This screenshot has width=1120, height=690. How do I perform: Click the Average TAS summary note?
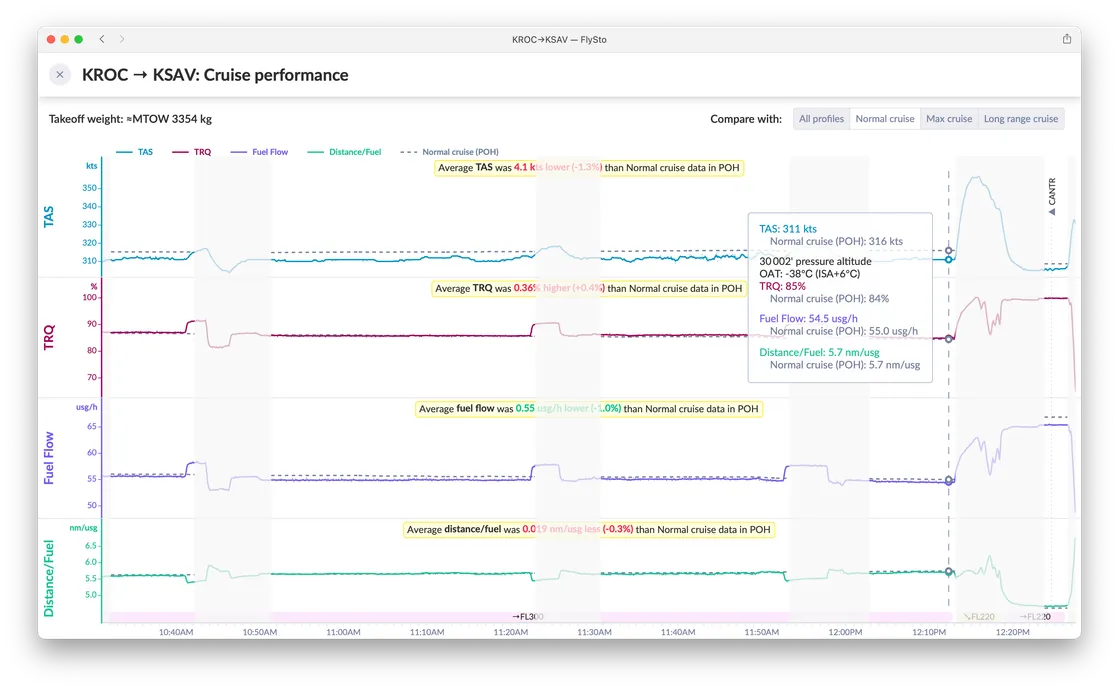pyautogui.click(x=589, y=168)
